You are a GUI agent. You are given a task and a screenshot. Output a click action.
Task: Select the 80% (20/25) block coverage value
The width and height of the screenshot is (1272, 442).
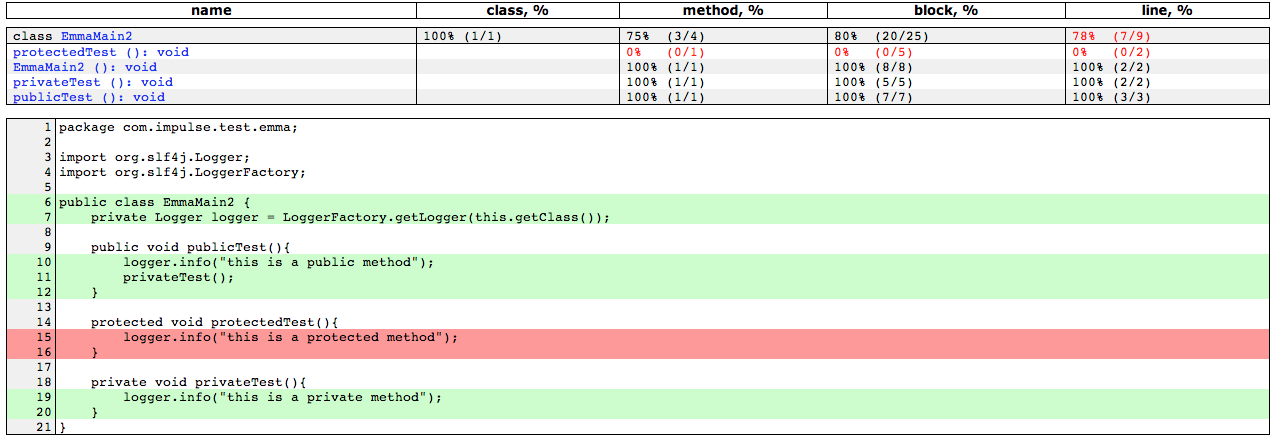point(880,36)
